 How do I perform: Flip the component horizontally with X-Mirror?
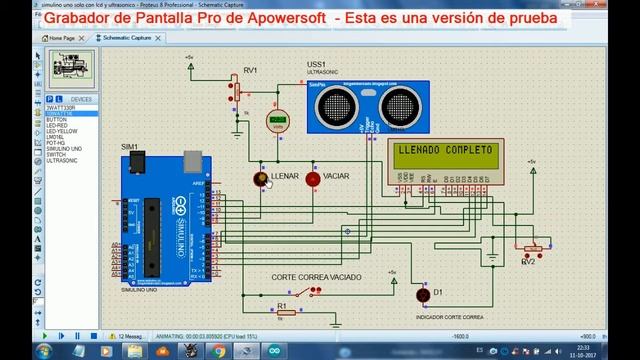click(38, 313)
